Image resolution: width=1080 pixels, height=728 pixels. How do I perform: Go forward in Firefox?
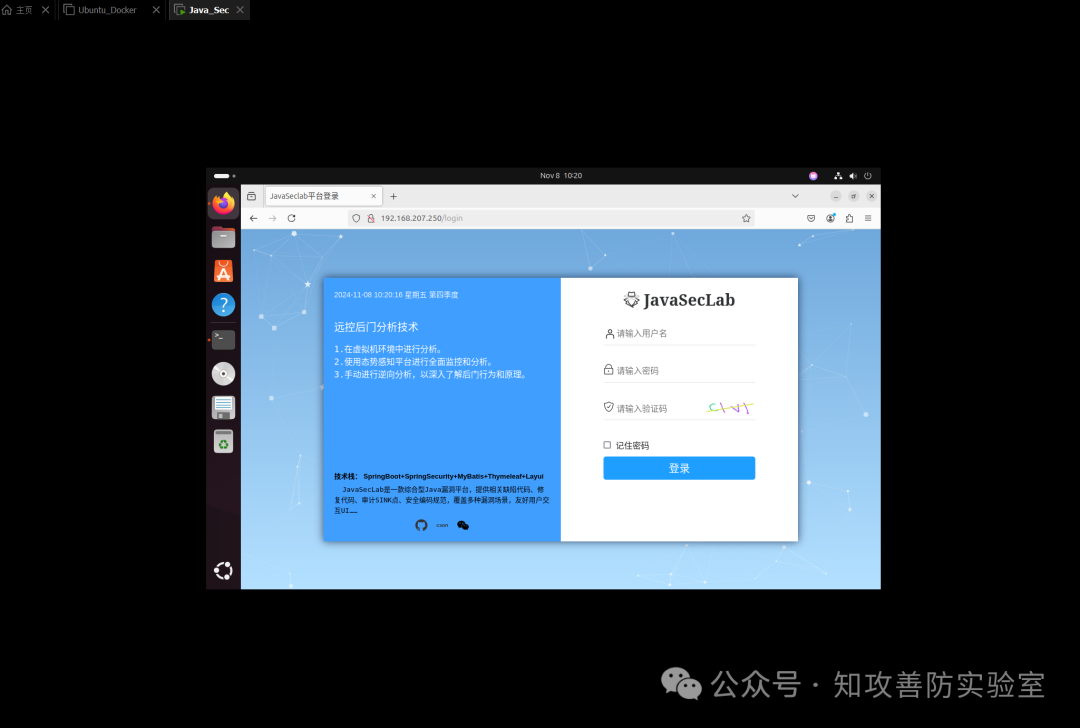pyautogui.click(x=273, y=218)
